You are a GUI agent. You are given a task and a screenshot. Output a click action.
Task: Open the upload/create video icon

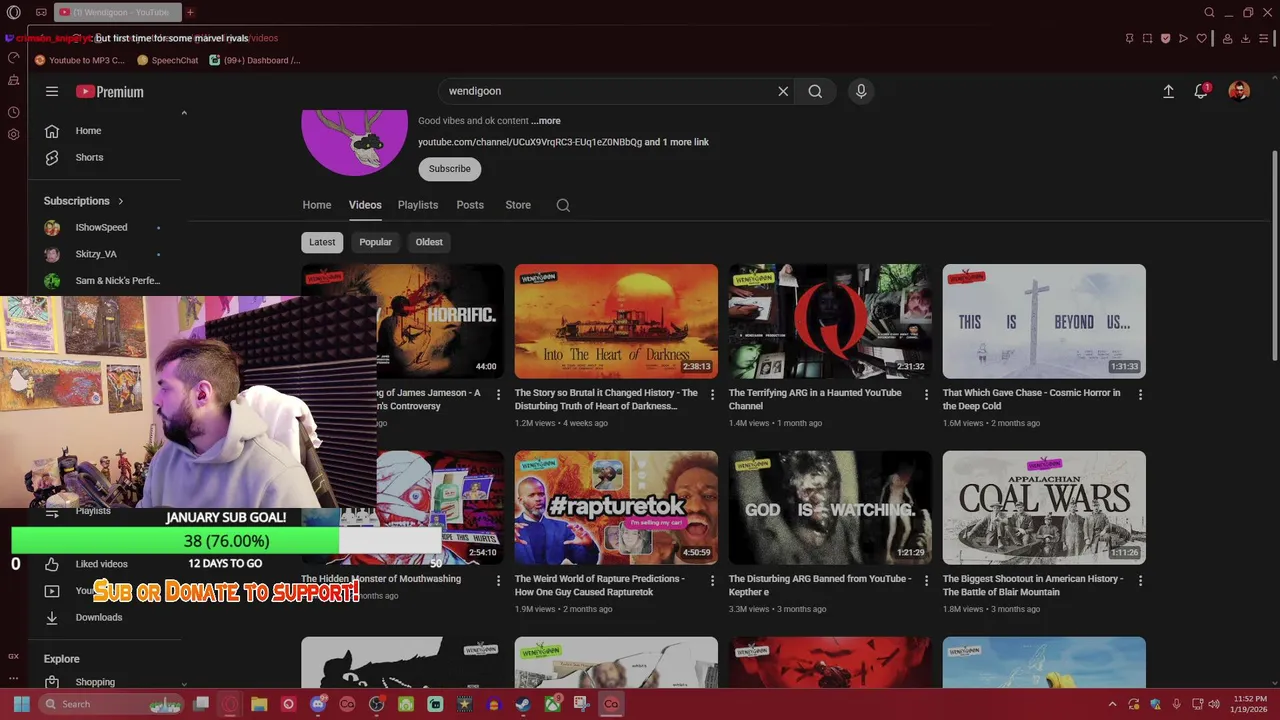(1168, 91)
